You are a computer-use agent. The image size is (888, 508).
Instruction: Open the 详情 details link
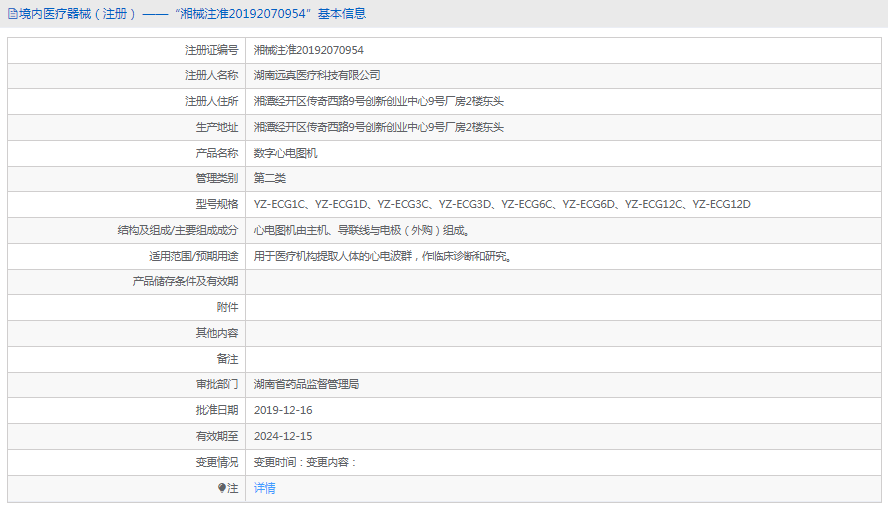[264, 488]
